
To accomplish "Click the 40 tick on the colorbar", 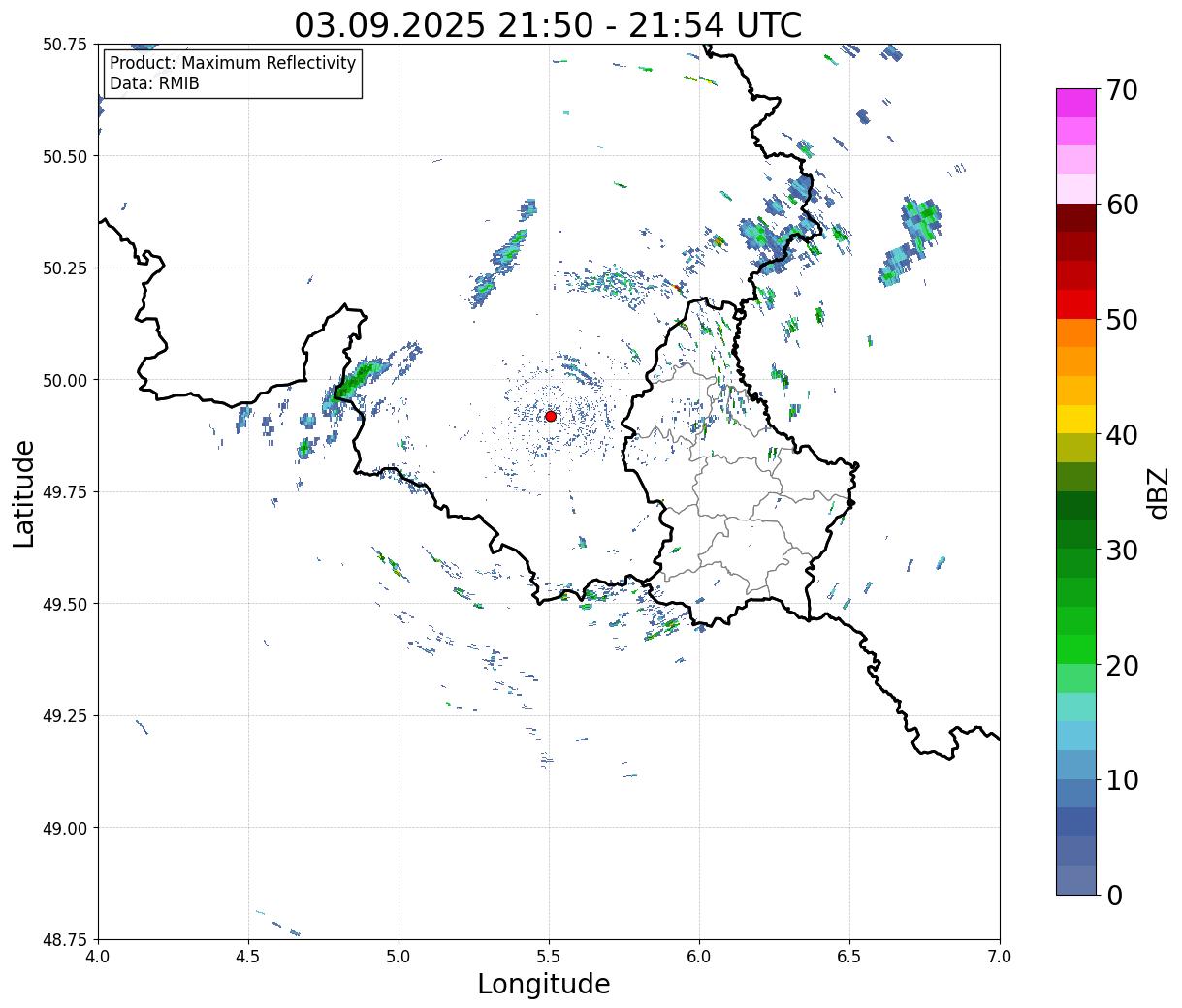I will pyautogui.click(x=1121, y=435).
